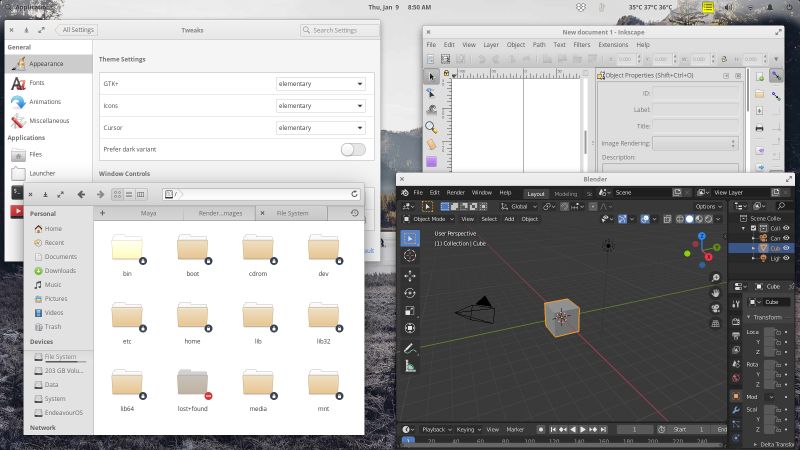The height and width of the screenshot is (450, 800).
Task: Toggle visibility of the Light object
Action: pyautogui.click(x=786, y=258)
